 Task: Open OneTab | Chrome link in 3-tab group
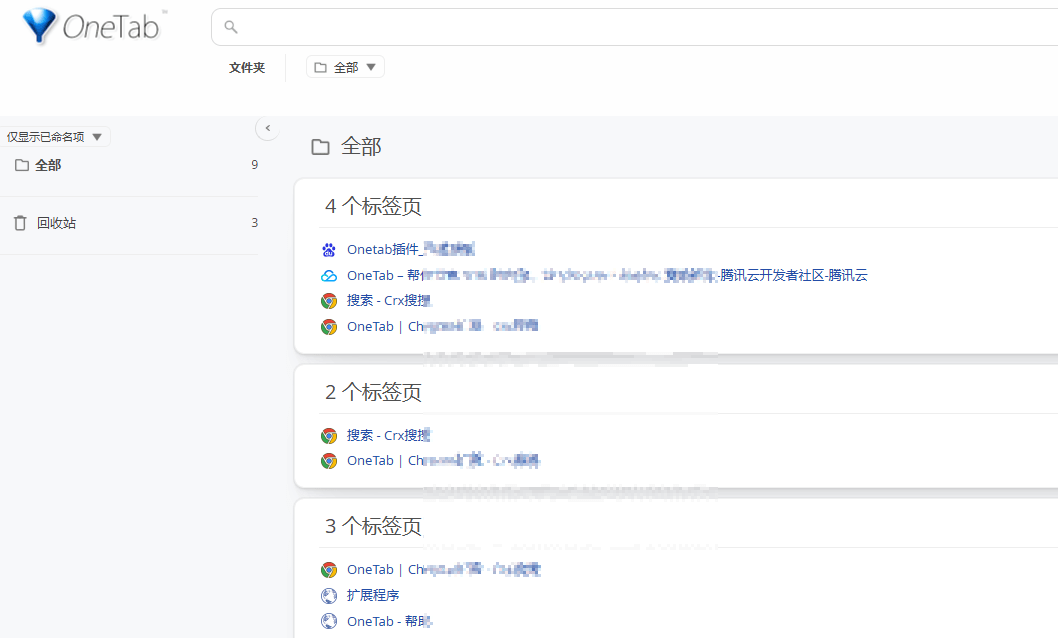click(443, 569)
